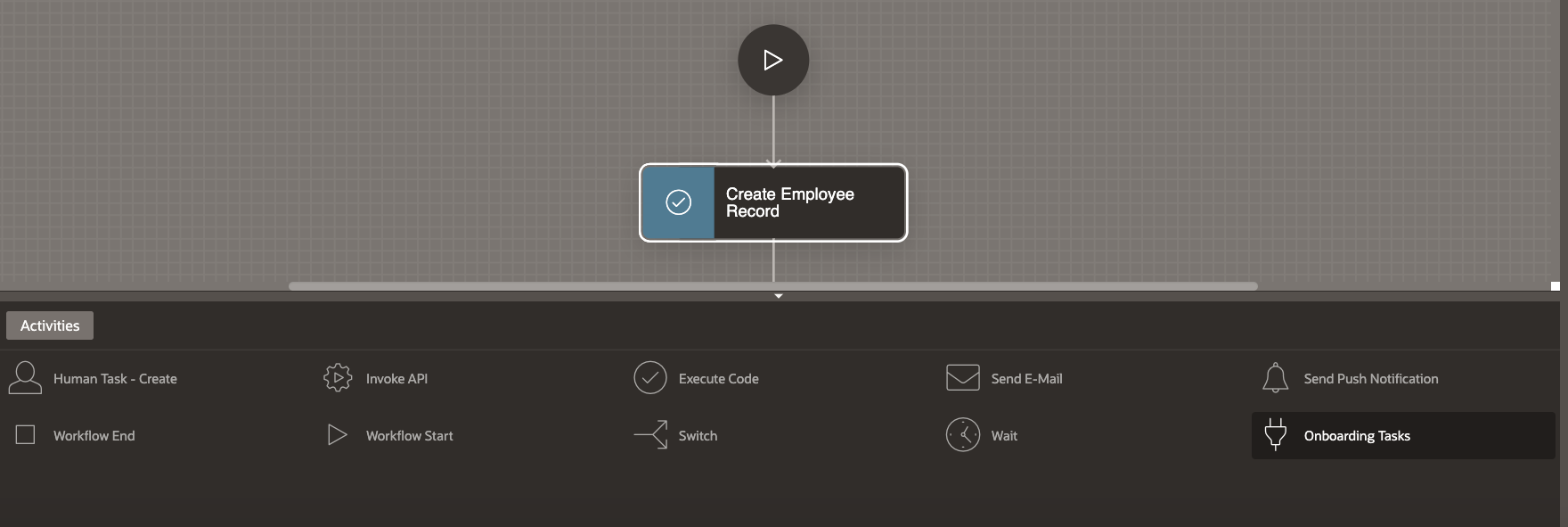Select the Execute Code checkmark icon
1568x527 pixels.
click(650, 378)
